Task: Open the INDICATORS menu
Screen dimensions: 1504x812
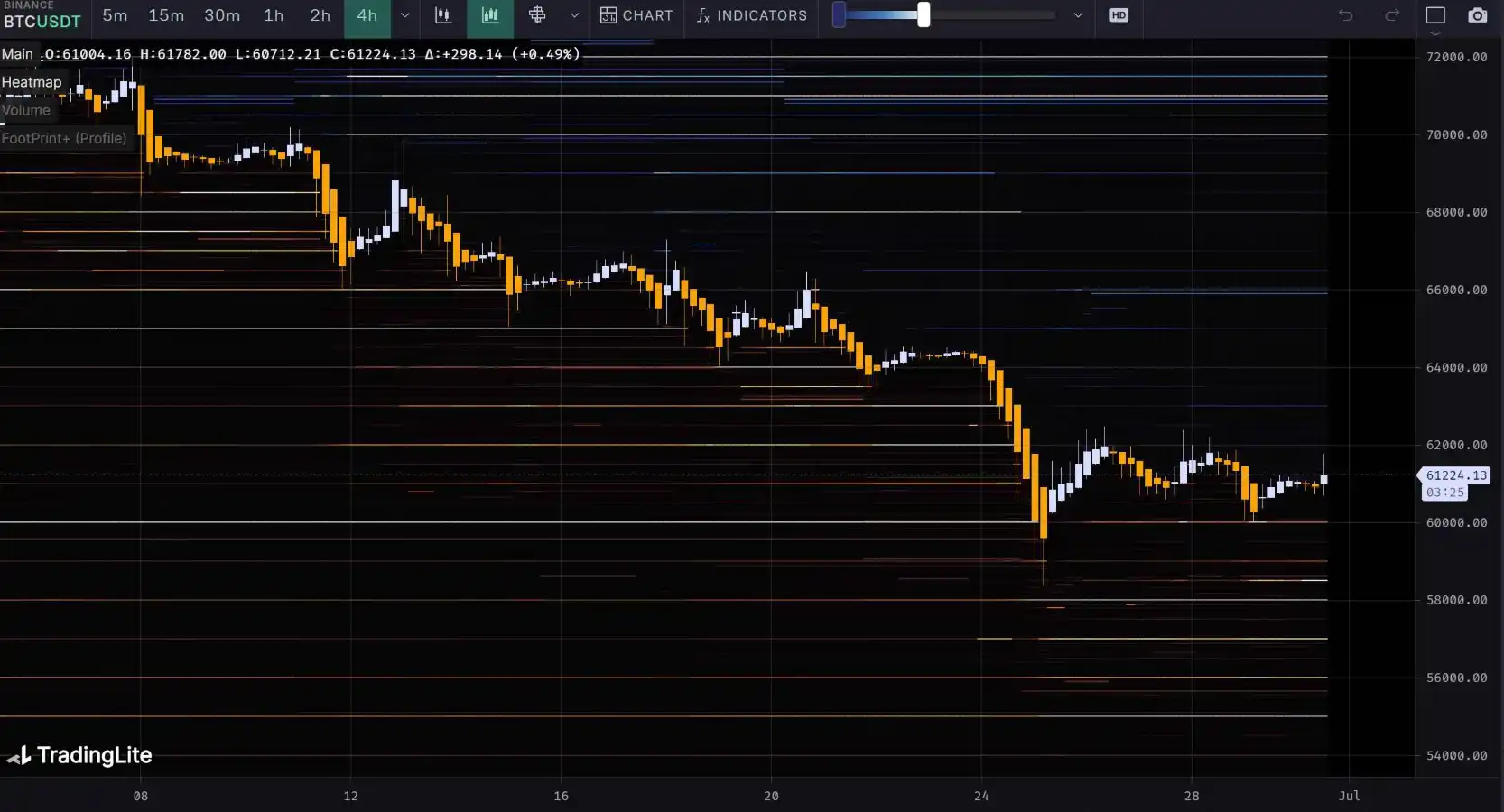Action: (x=751, y=15)
